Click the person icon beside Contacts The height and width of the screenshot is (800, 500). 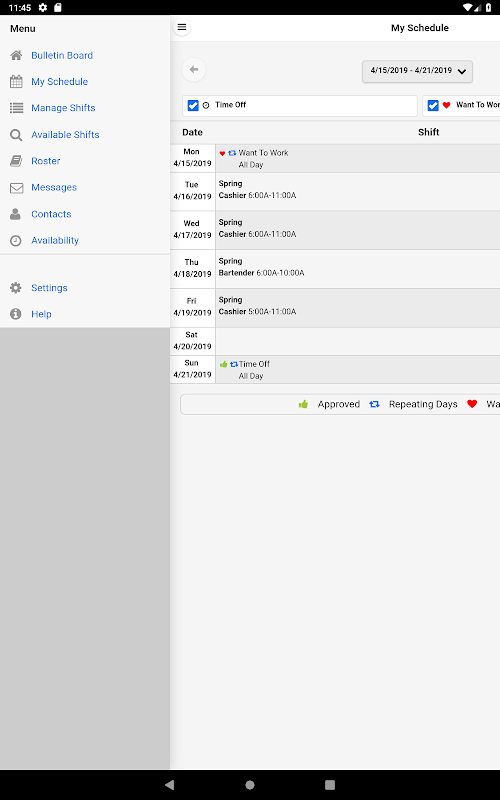click(x=16, y=214)
